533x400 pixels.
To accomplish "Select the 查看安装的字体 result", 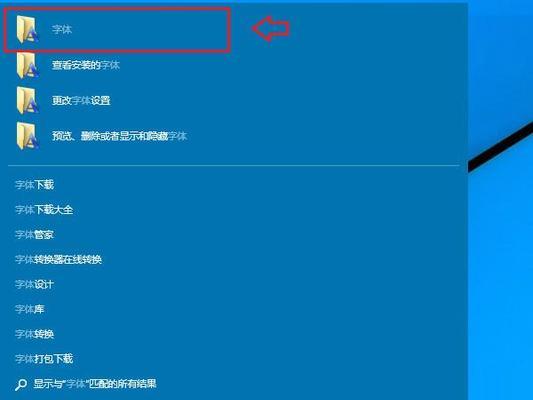I will (86, 65).
